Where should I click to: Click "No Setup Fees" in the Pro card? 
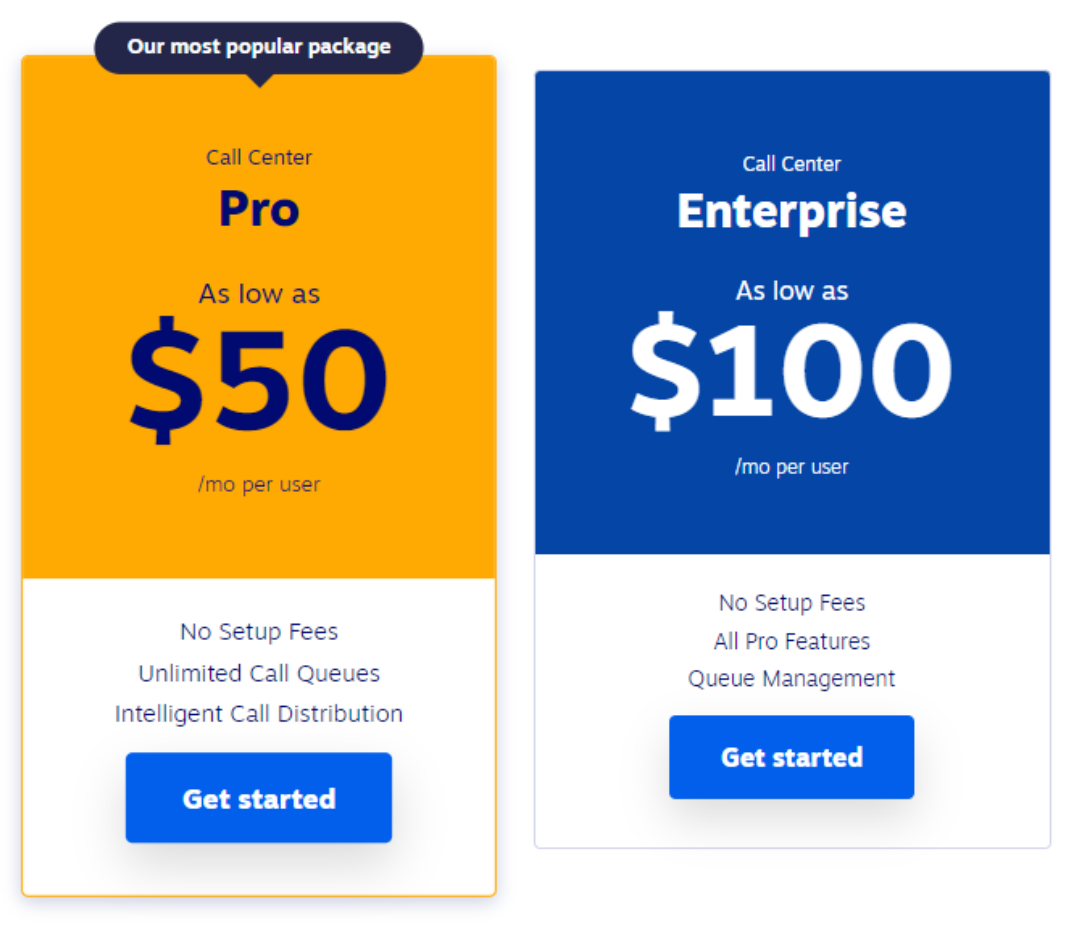pyautogui.click(x=259, y=632)
